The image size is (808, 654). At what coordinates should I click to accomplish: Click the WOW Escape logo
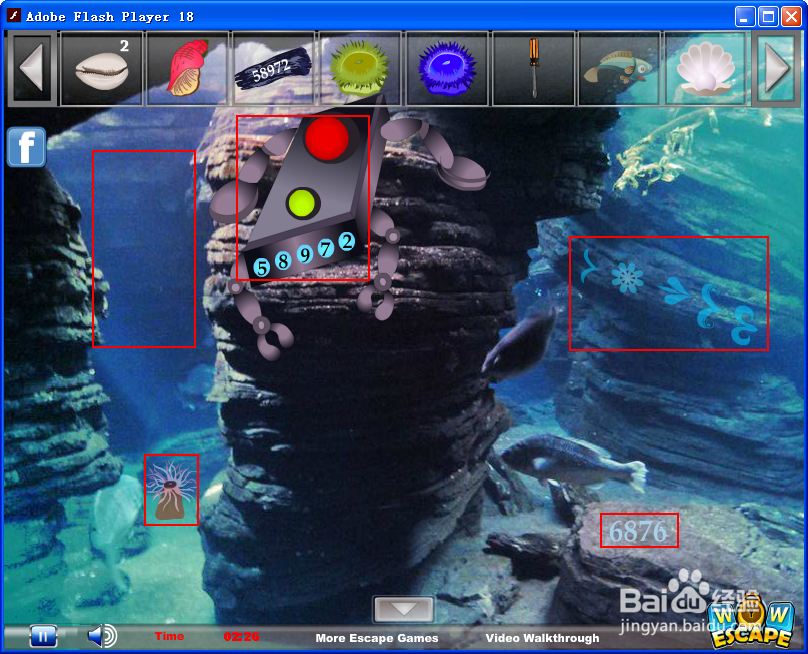point(750,624)
